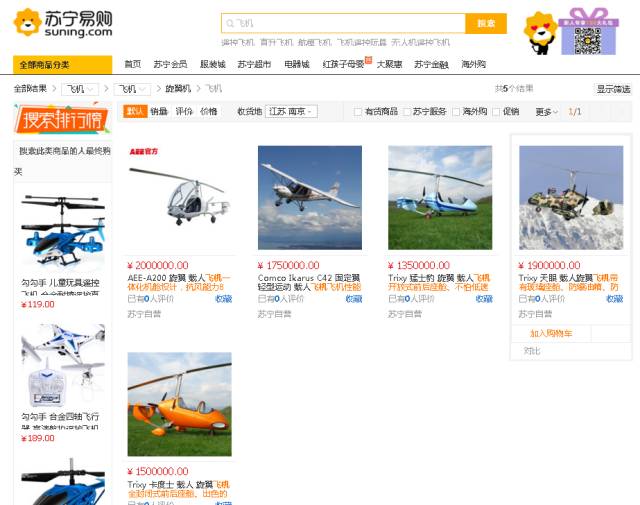
Task: Check the 有货商品 checkbox
Action: click(x=358, y=112)
